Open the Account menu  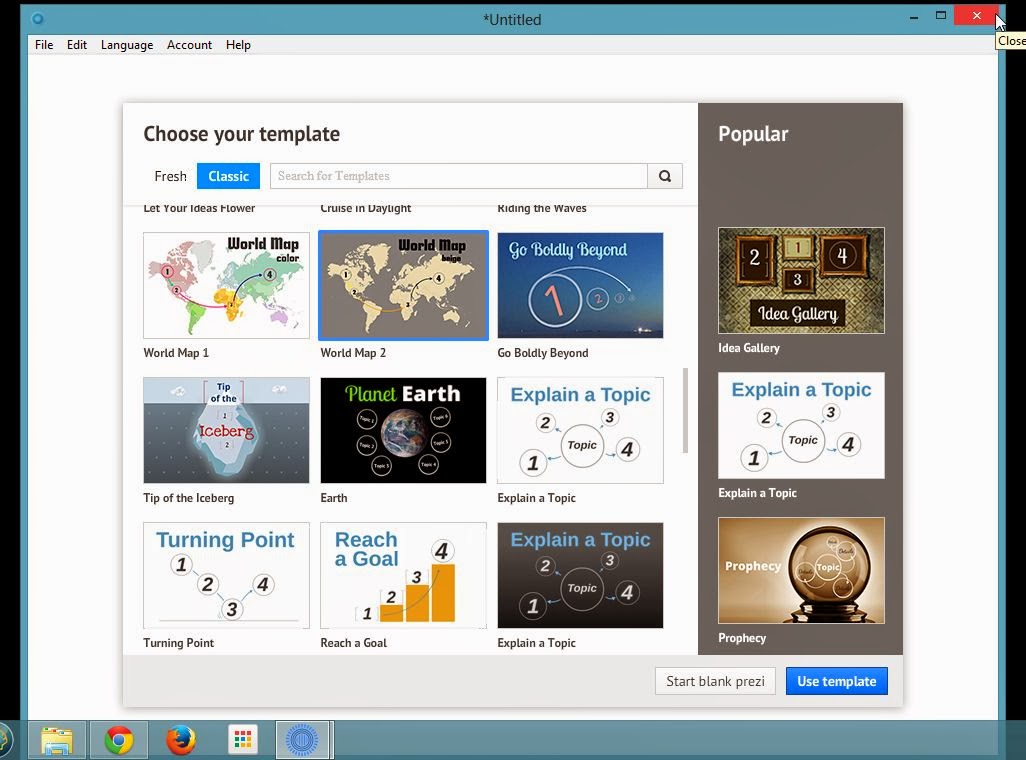tap(189, 45)
